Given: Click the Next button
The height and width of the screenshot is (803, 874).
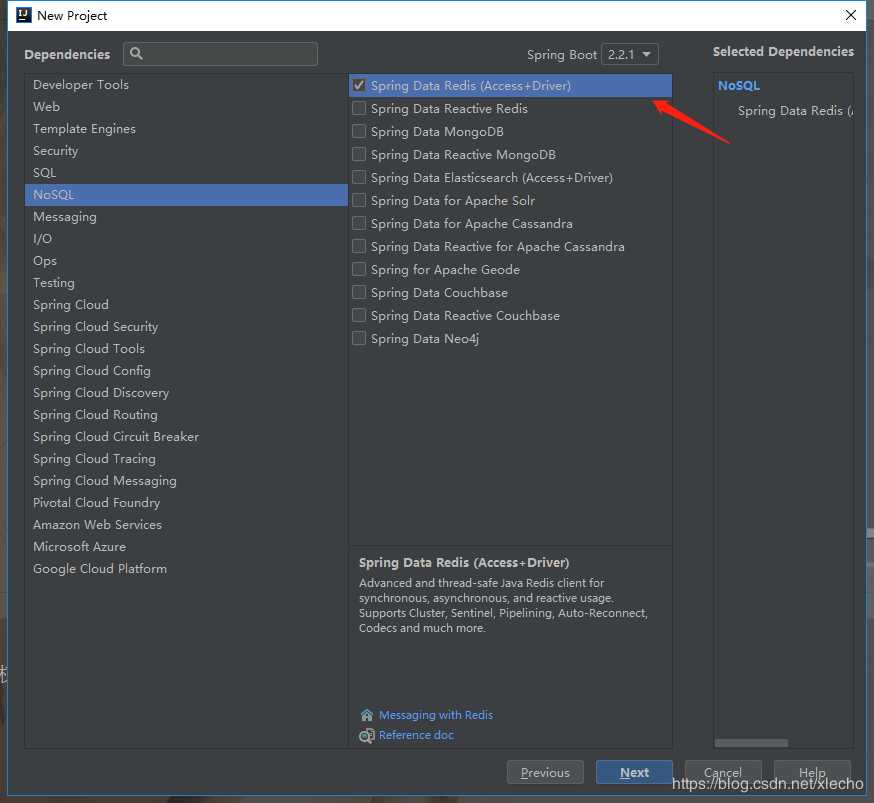Looking at the screenshot, I should [634, 772].
